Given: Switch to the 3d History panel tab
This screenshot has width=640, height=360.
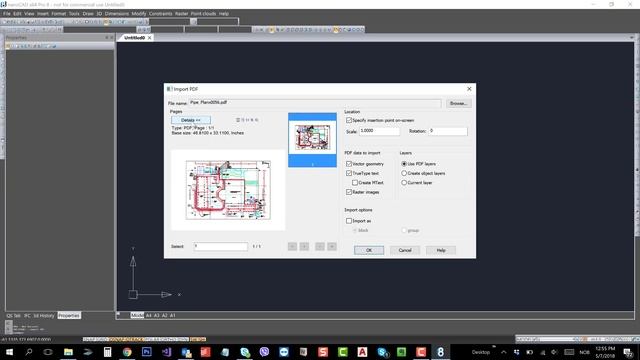Looking at the screenshot, I should pyautogui.click(x=44, y=316).
